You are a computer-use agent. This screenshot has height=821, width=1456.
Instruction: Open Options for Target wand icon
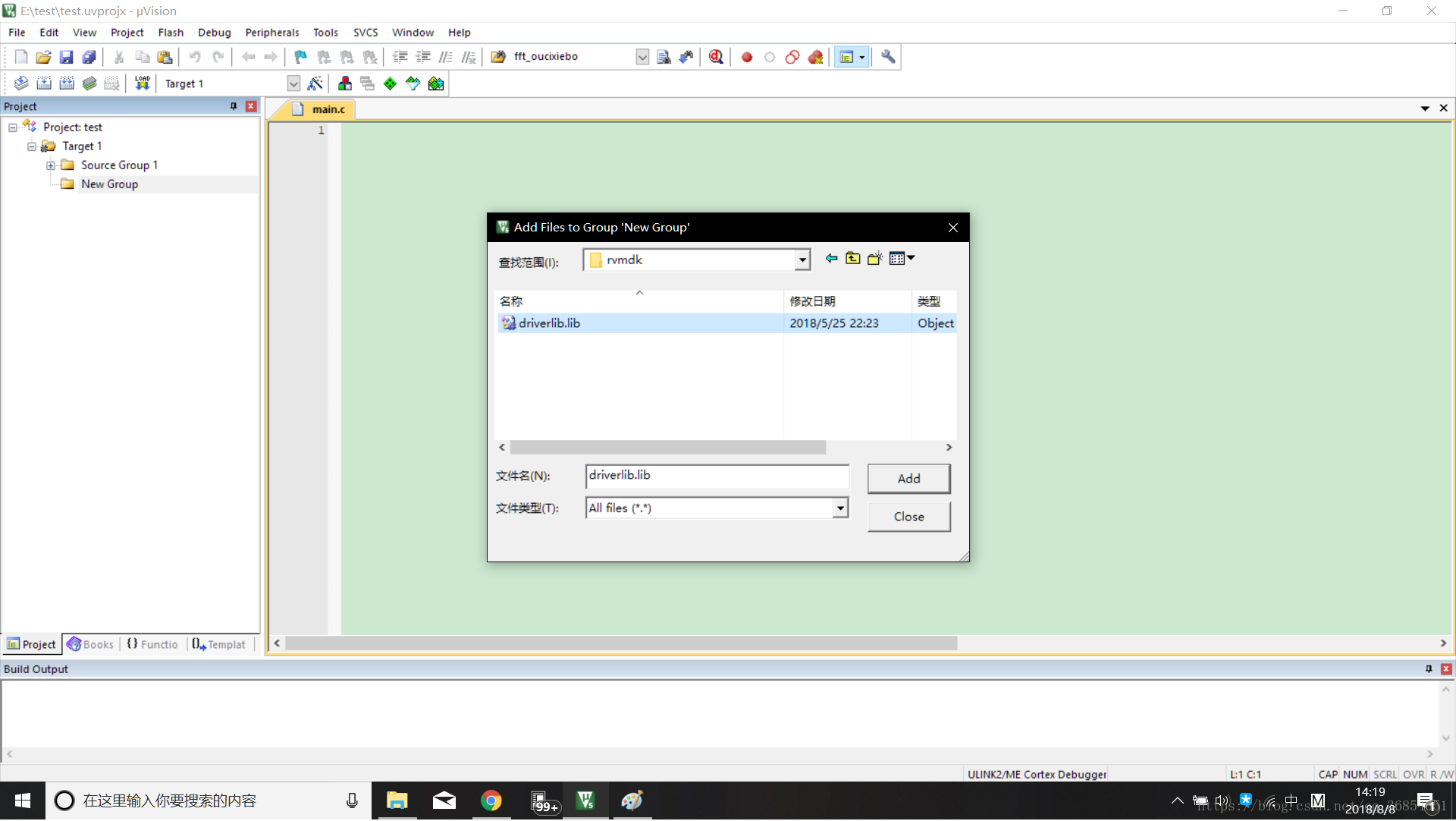pos(315,83)
